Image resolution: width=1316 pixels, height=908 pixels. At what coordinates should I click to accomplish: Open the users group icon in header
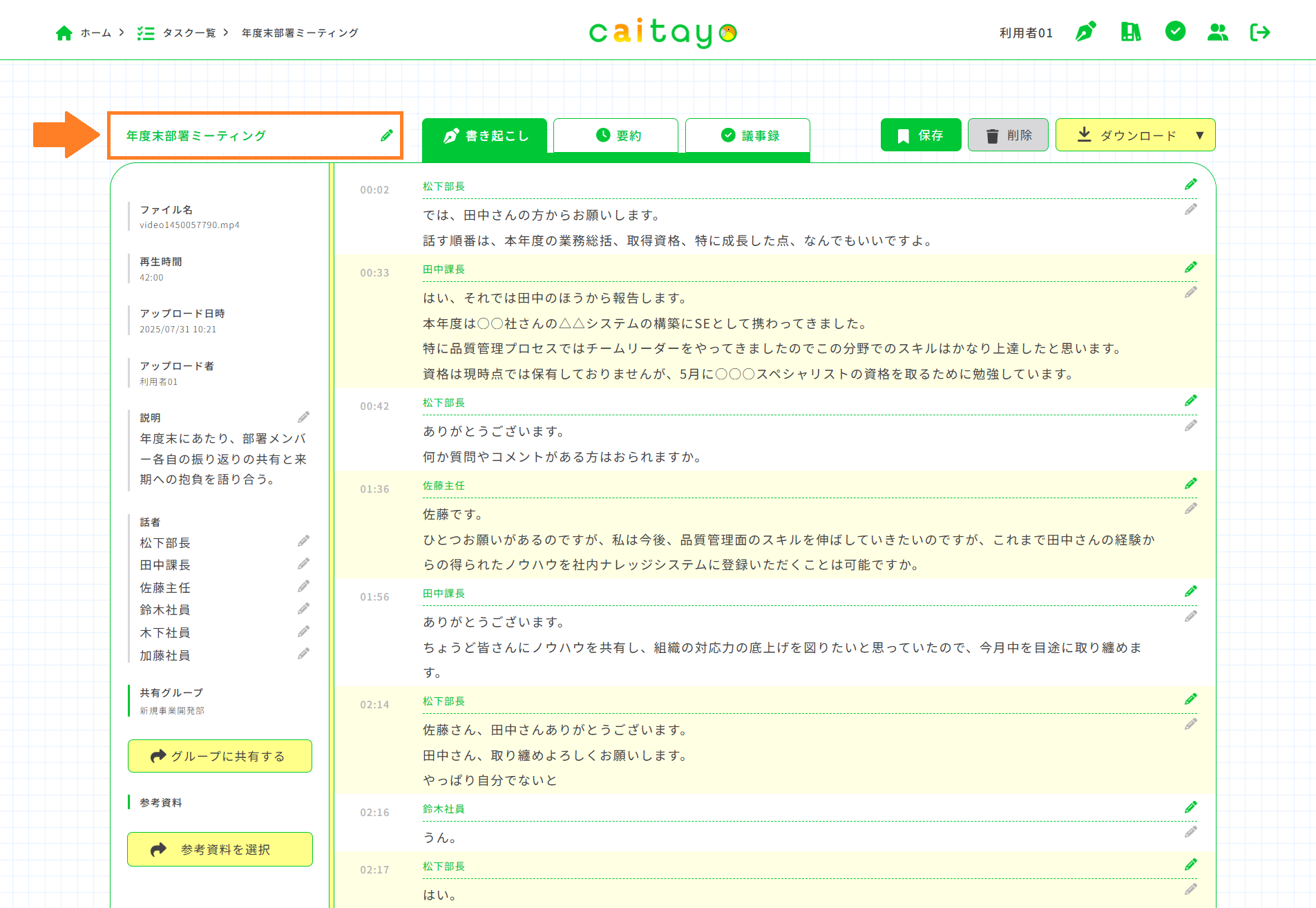click(x=1217, y=32)
